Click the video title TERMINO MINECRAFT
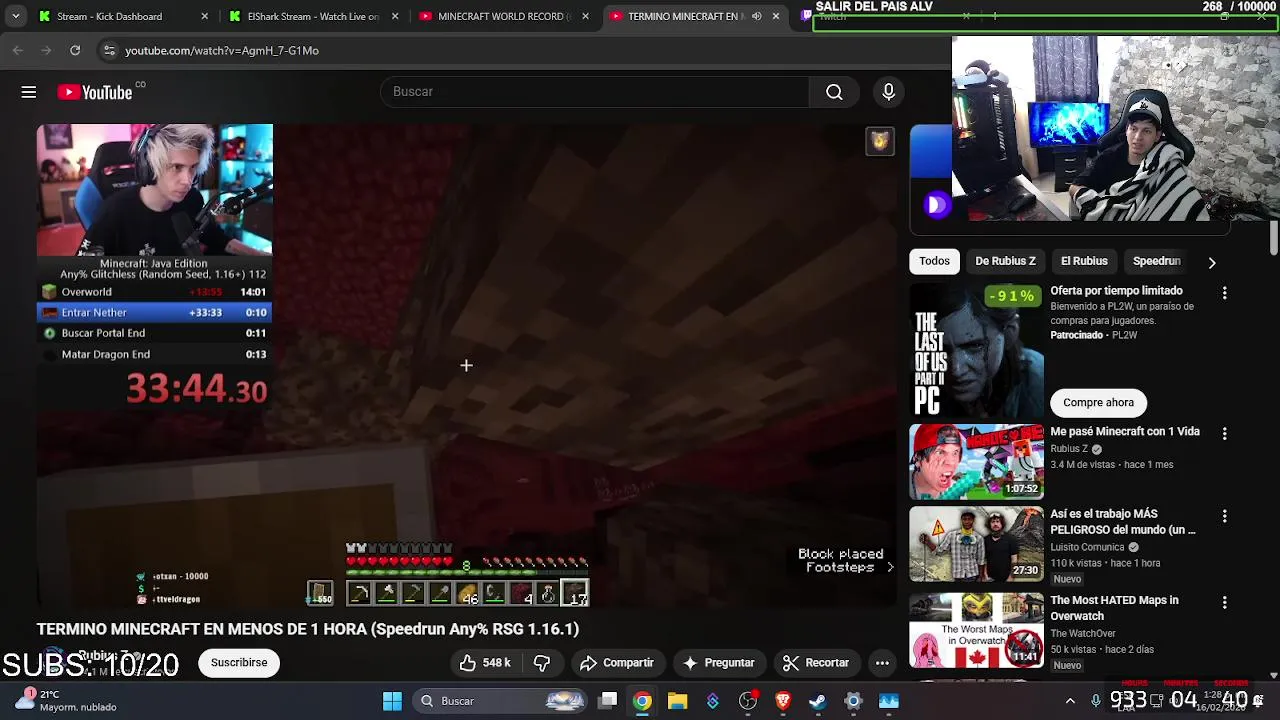This screenshot has height=720, width=1280. 308,629
